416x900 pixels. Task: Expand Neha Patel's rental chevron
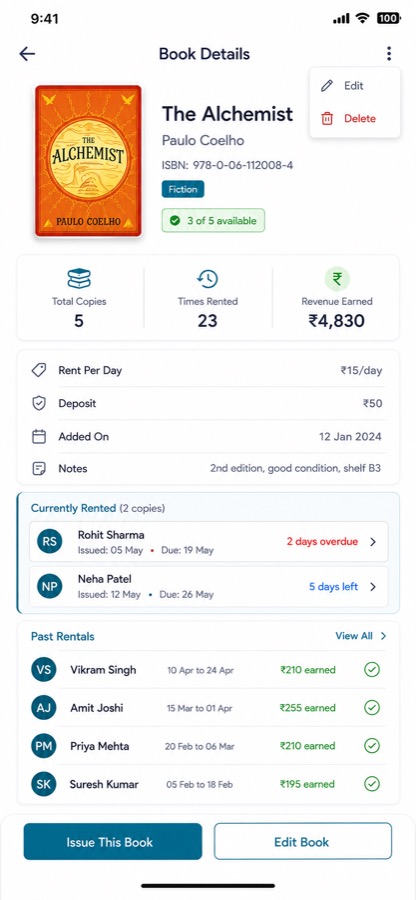[373, 587]
